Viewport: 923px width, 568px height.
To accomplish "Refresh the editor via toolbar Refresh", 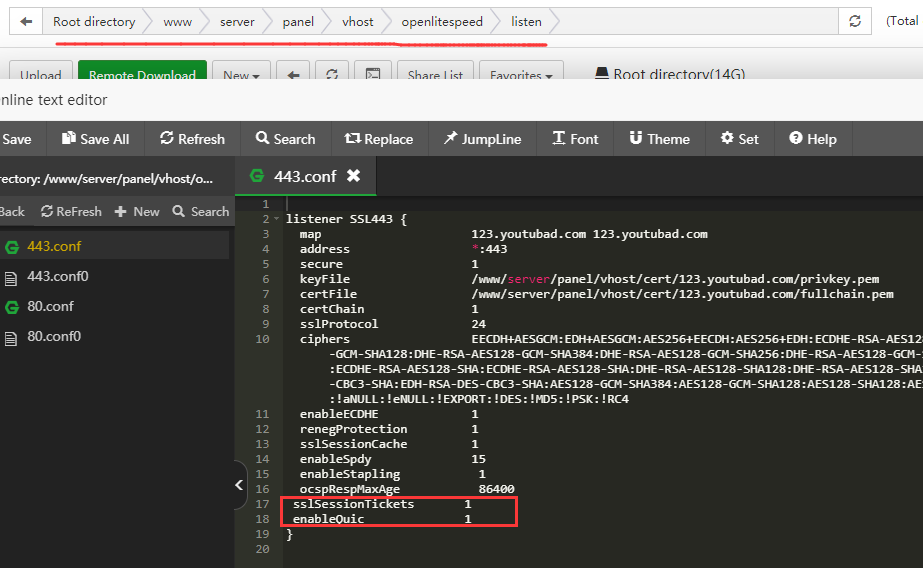I will click(192, 139).
